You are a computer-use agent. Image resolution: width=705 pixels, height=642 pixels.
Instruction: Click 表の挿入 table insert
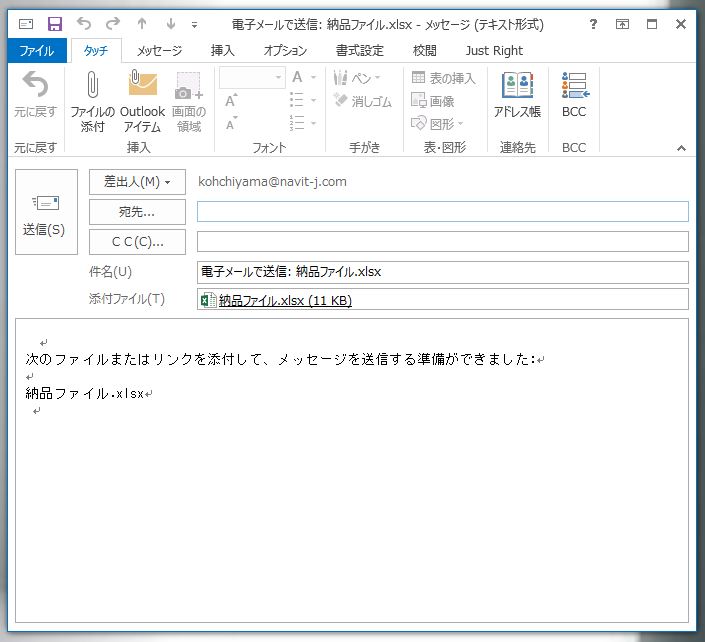[443, 78]
